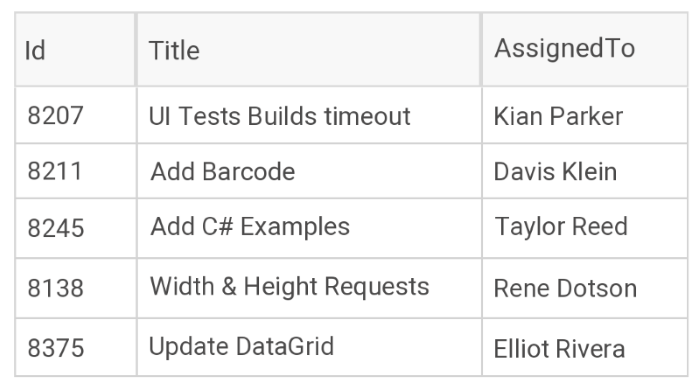
Task: Select the cell with Id 8245
Action: click(76, 228)
